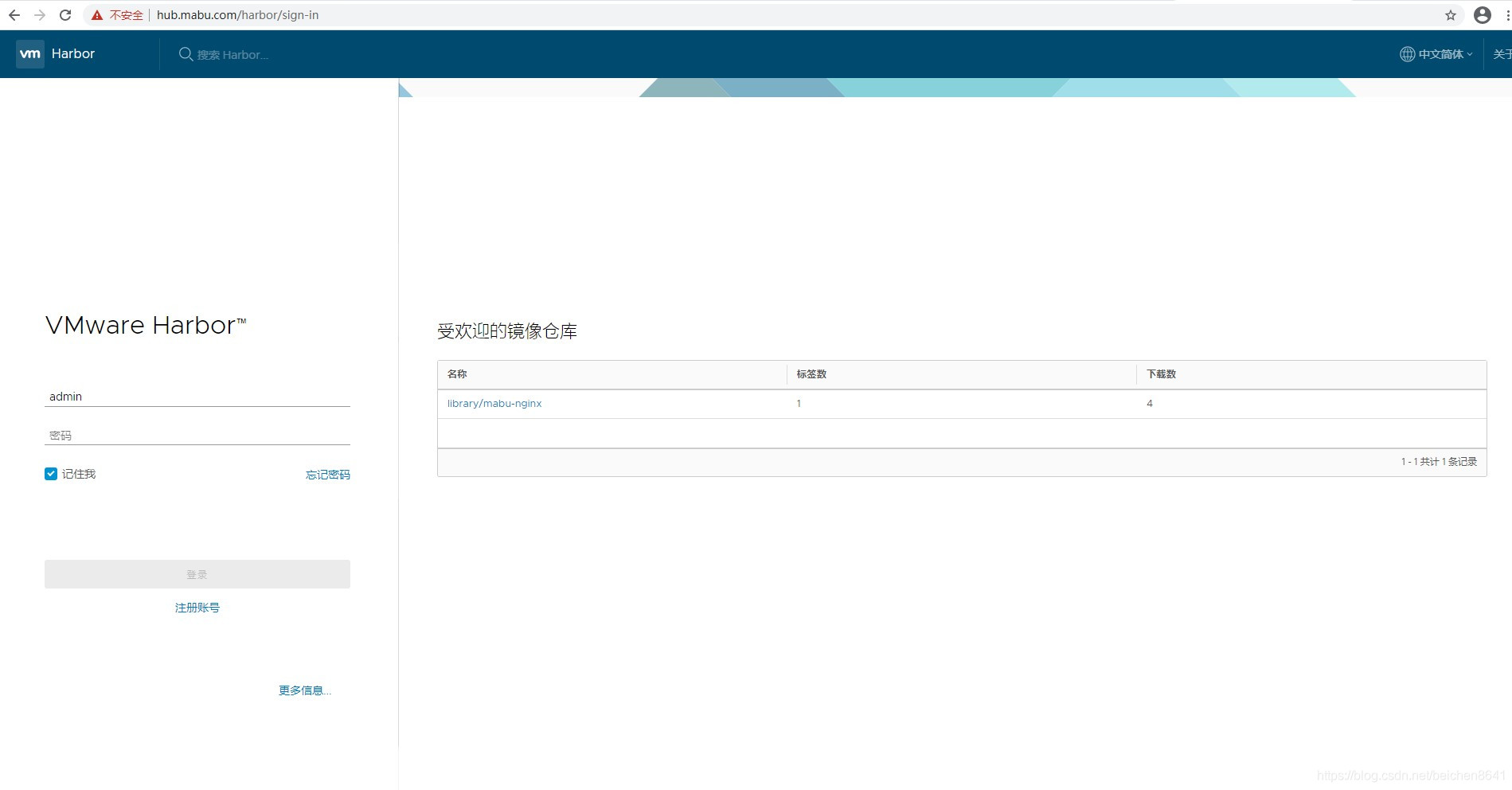Click the VMware Harbor title text
The height and width of the screenshot is (790, 1512).
point(146,326)
